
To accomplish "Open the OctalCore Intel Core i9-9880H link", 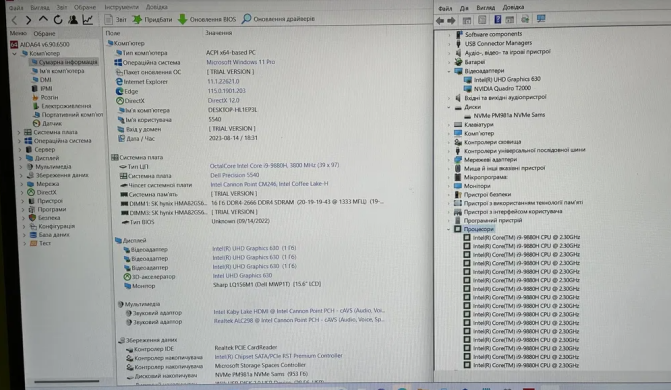I will click(274, 165).
